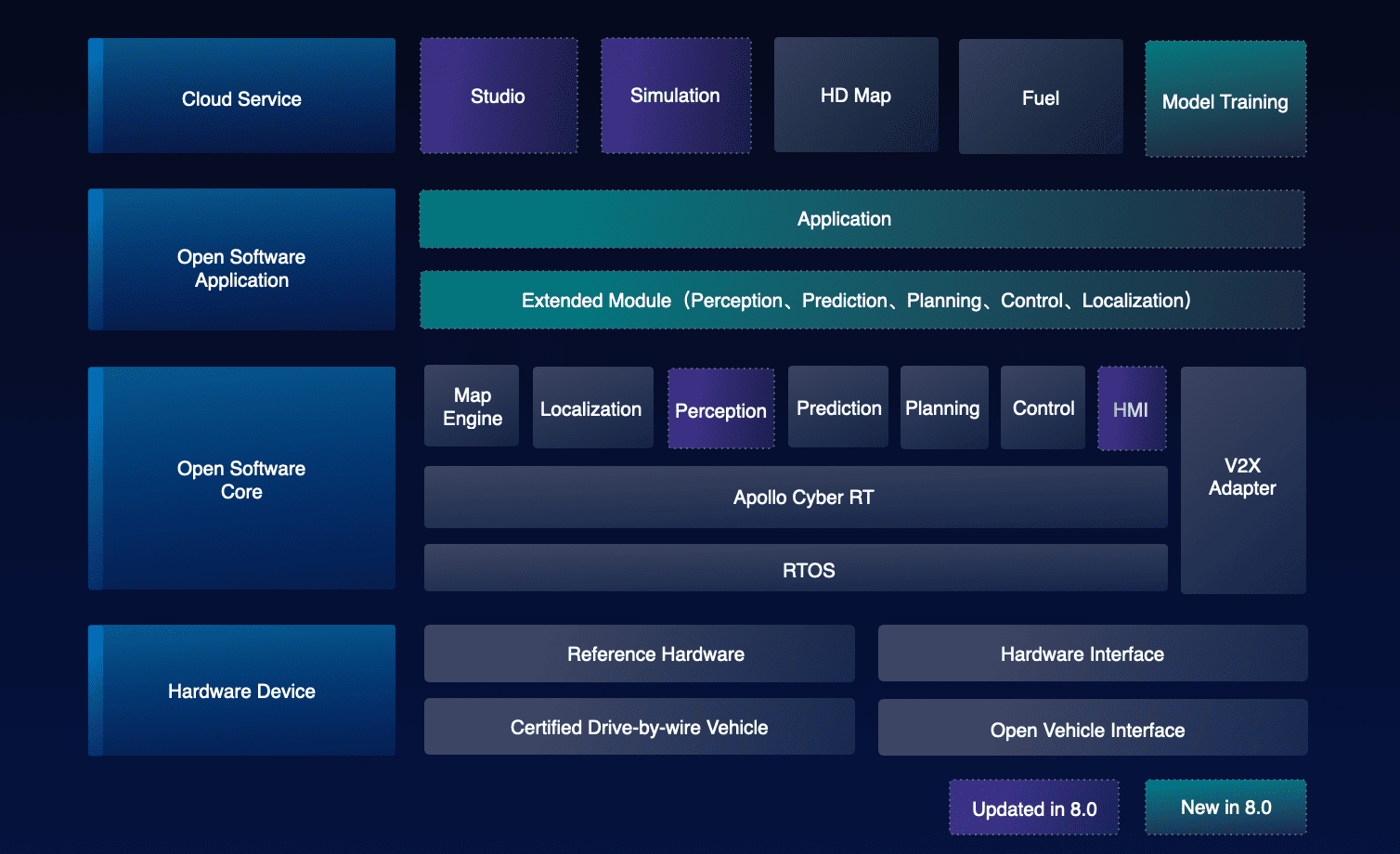Select the Fuel cloud block
The height and width of the screenshot is (854, 1400).
tap(1040, 97)
